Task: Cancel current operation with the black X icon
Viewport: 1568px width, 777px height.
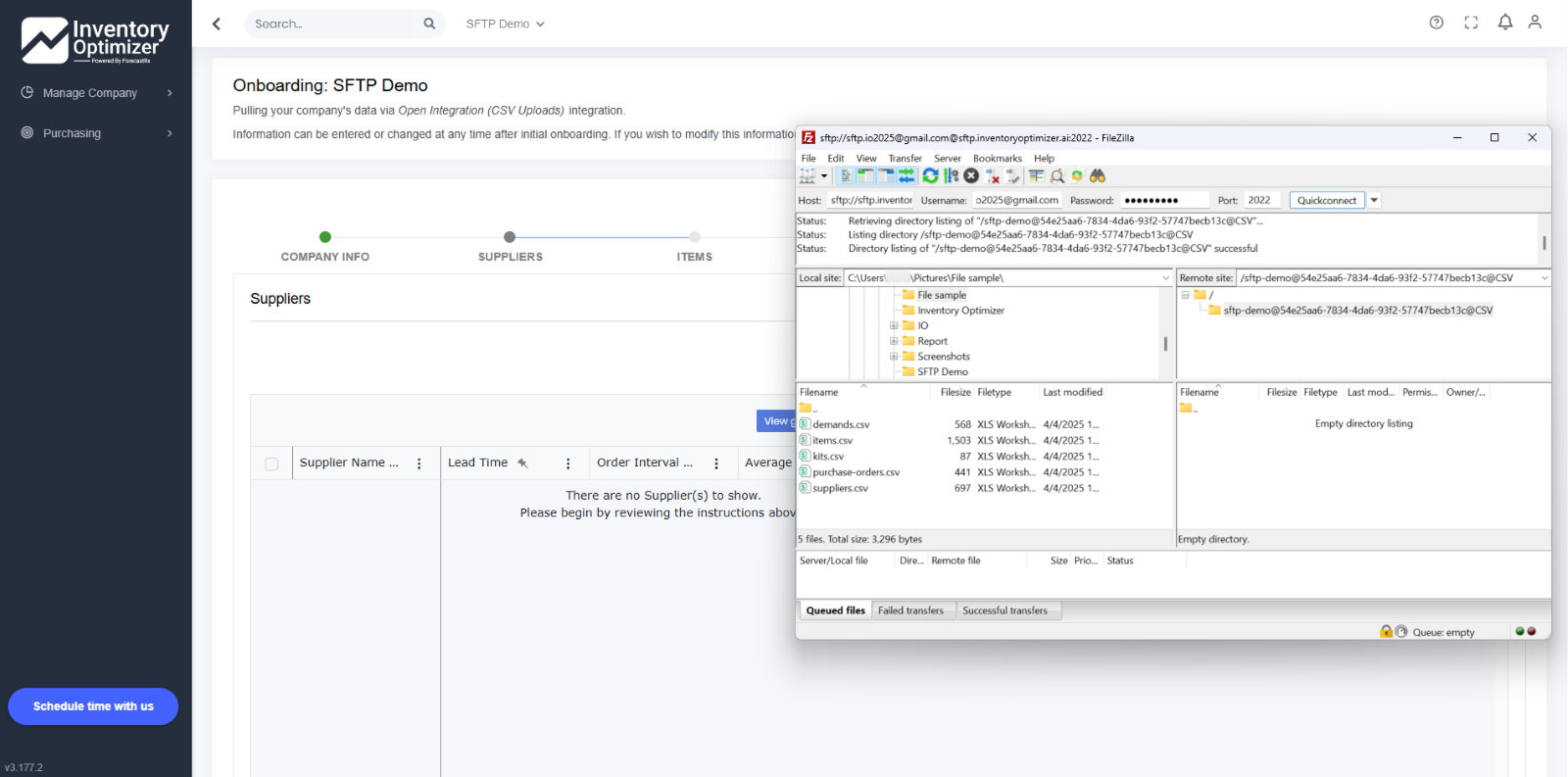Action: coord(971,176)
